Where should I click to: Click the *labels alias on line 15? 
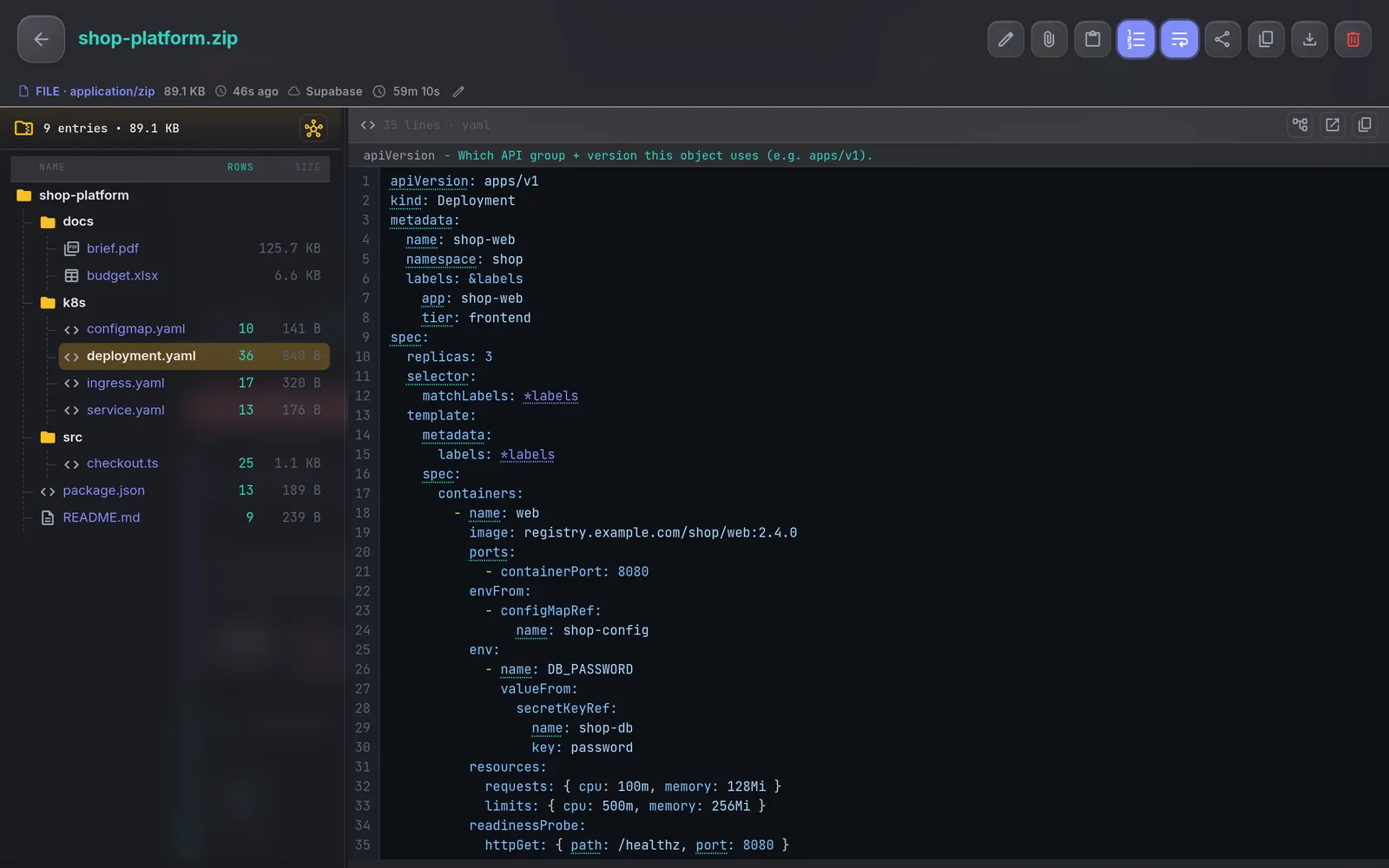tap(527, 455)
